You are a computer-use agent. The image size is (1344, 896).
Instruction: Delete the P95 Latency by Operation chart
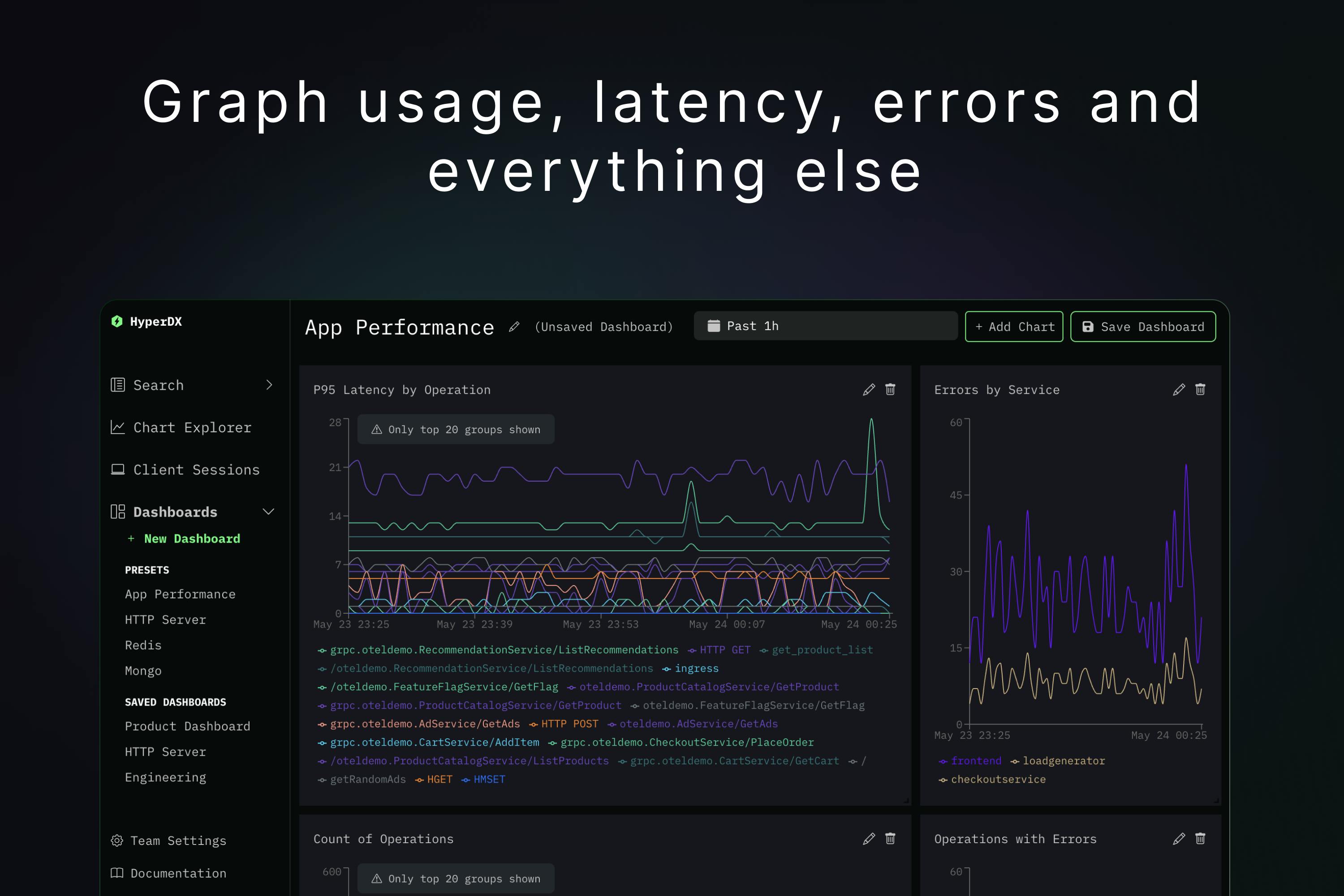(x=890, y=390)
